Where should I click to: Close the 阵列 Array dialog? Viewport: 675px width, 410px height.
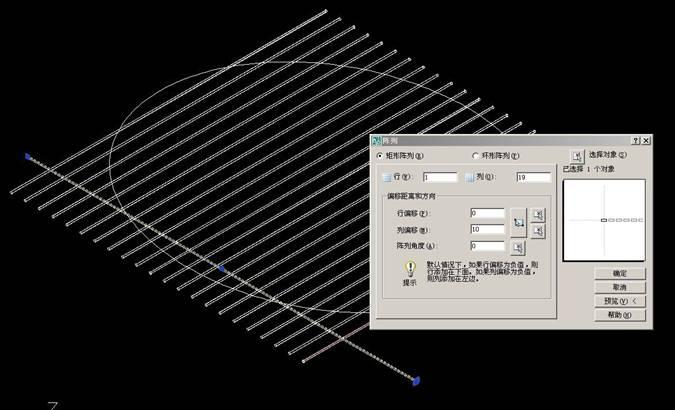pyautogui.click(x=646, y=141)
